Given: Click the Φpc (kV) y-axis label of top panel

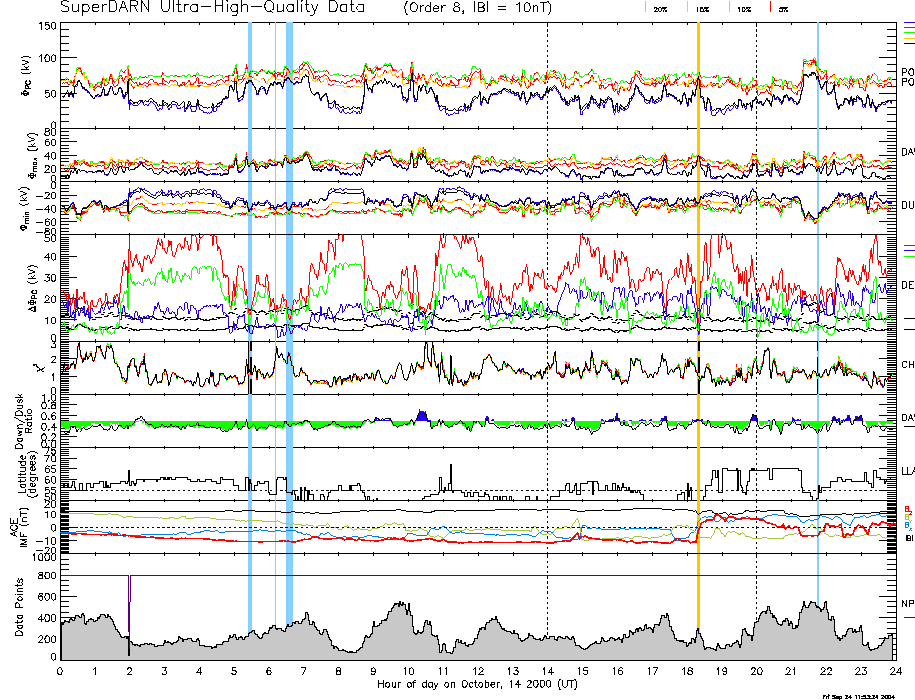Looking at the screenshot, I should coord(26,76).
